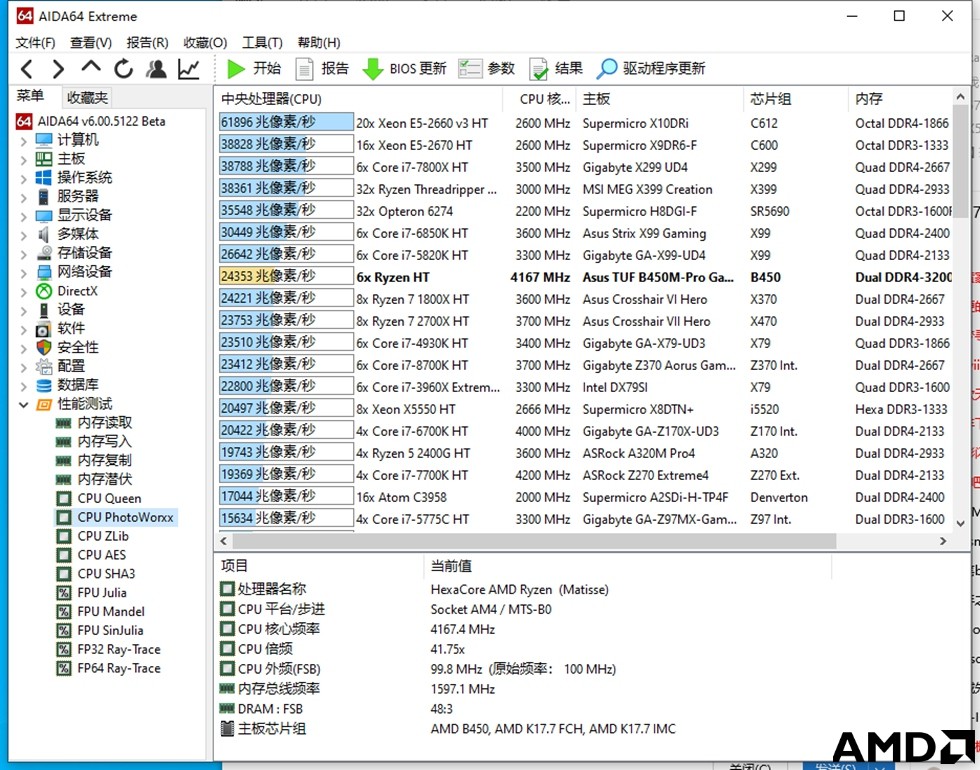Click the 驱动程序更新 driver update button
980x770 pixels.
(651, 69)
